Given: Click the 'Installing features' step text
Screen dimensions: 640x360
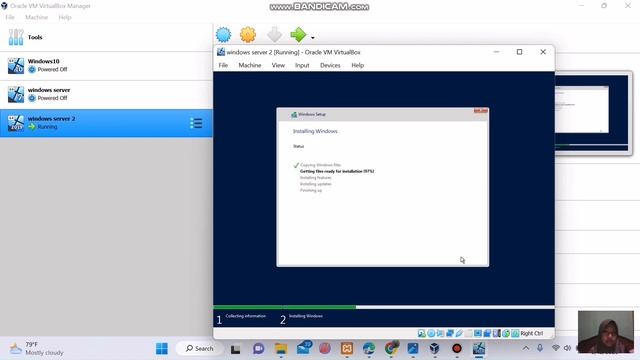Looking at the screenshot, I should coord(316,178).
